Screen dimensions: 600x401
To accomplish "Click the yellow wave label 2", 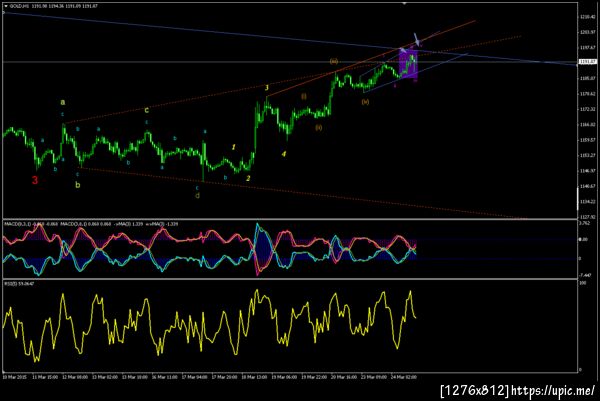I will (x=248, y=178).
